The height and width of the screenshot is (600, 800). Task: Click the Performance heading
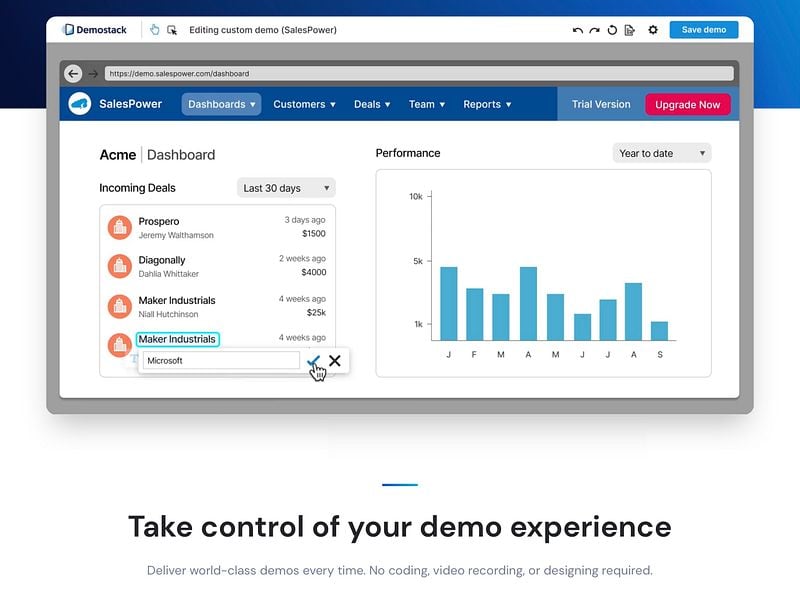pos(408,153)
